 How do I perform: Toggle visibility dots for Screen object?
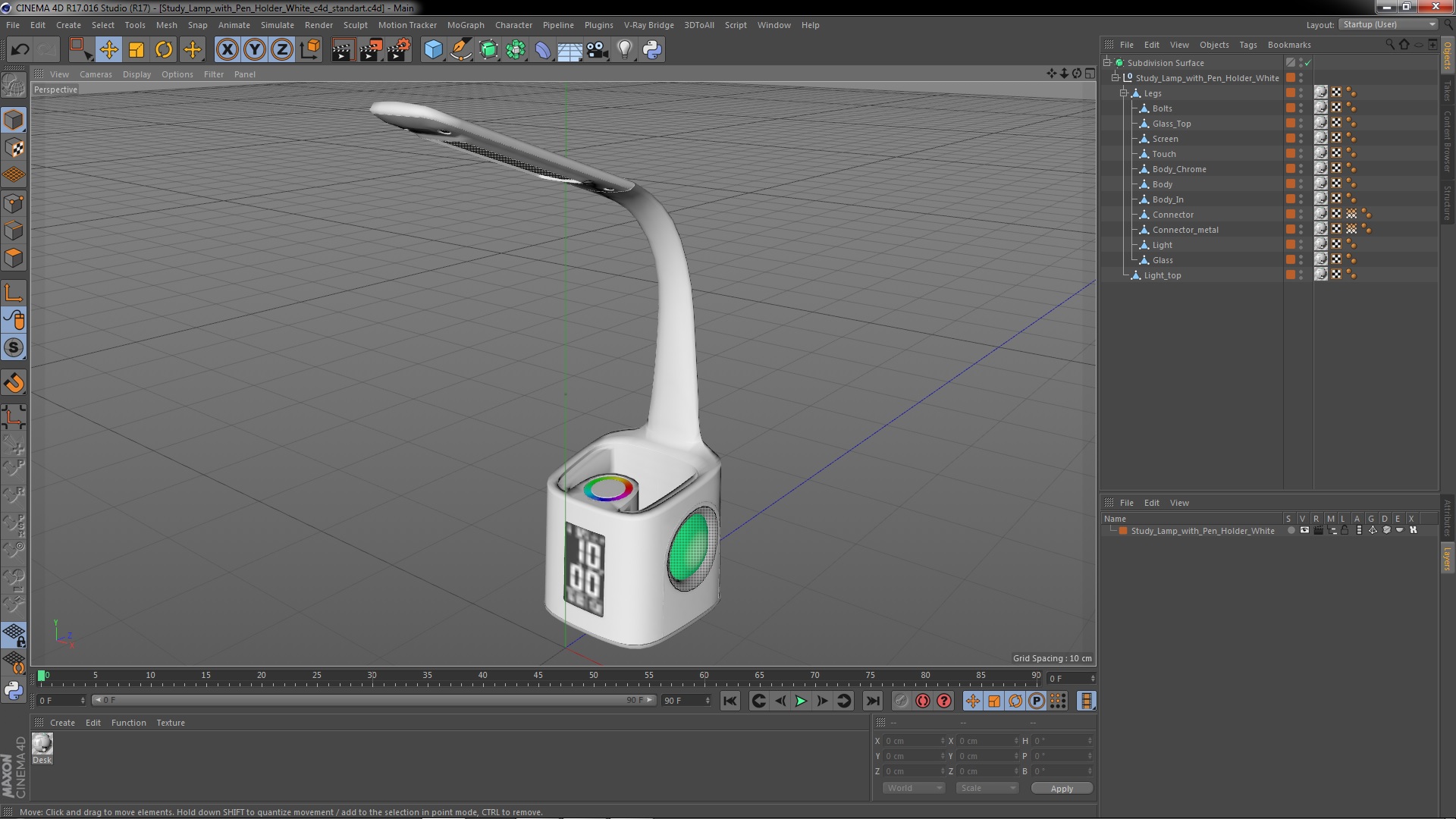click(x=1301, y=139)
